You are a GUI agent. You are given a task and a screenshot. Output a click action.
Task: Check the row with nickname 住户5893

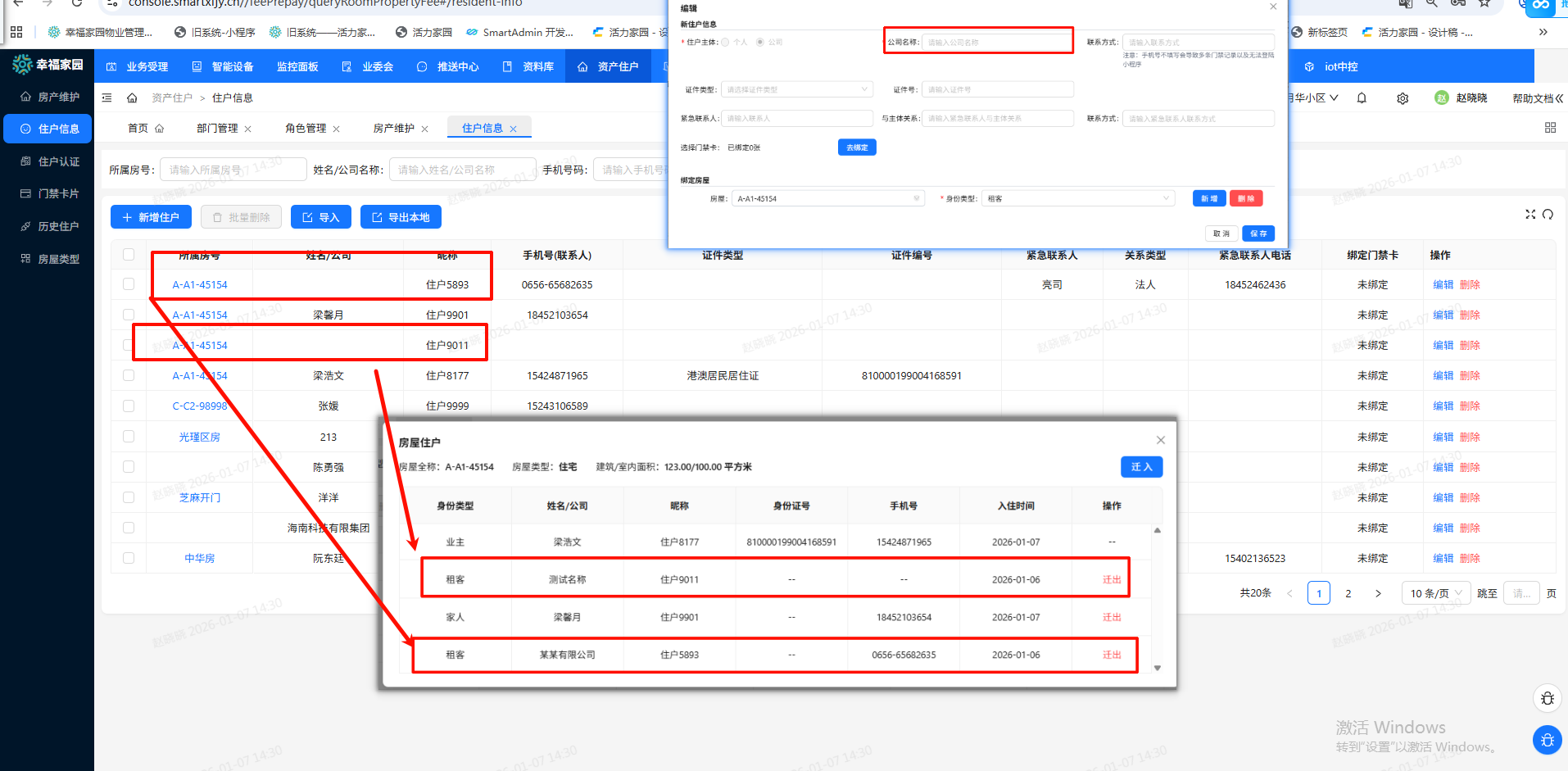click(x=129, y=283)
